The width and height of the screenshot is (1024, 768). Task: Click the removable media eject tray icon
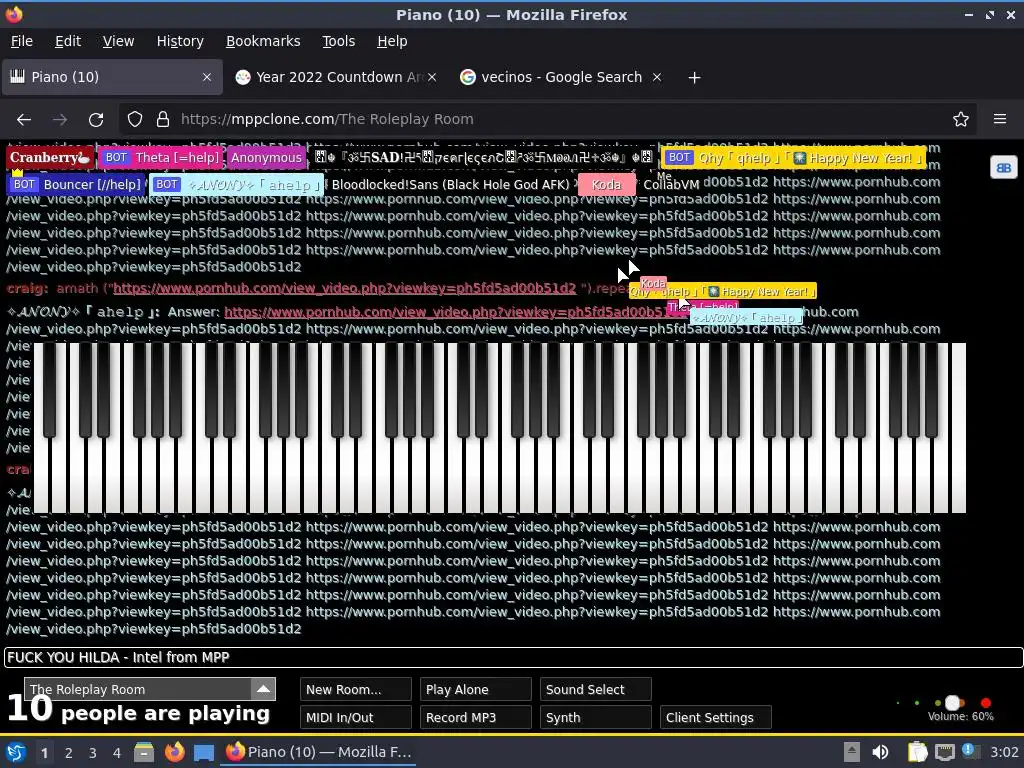pyautogui.click(x=852, y=752)
